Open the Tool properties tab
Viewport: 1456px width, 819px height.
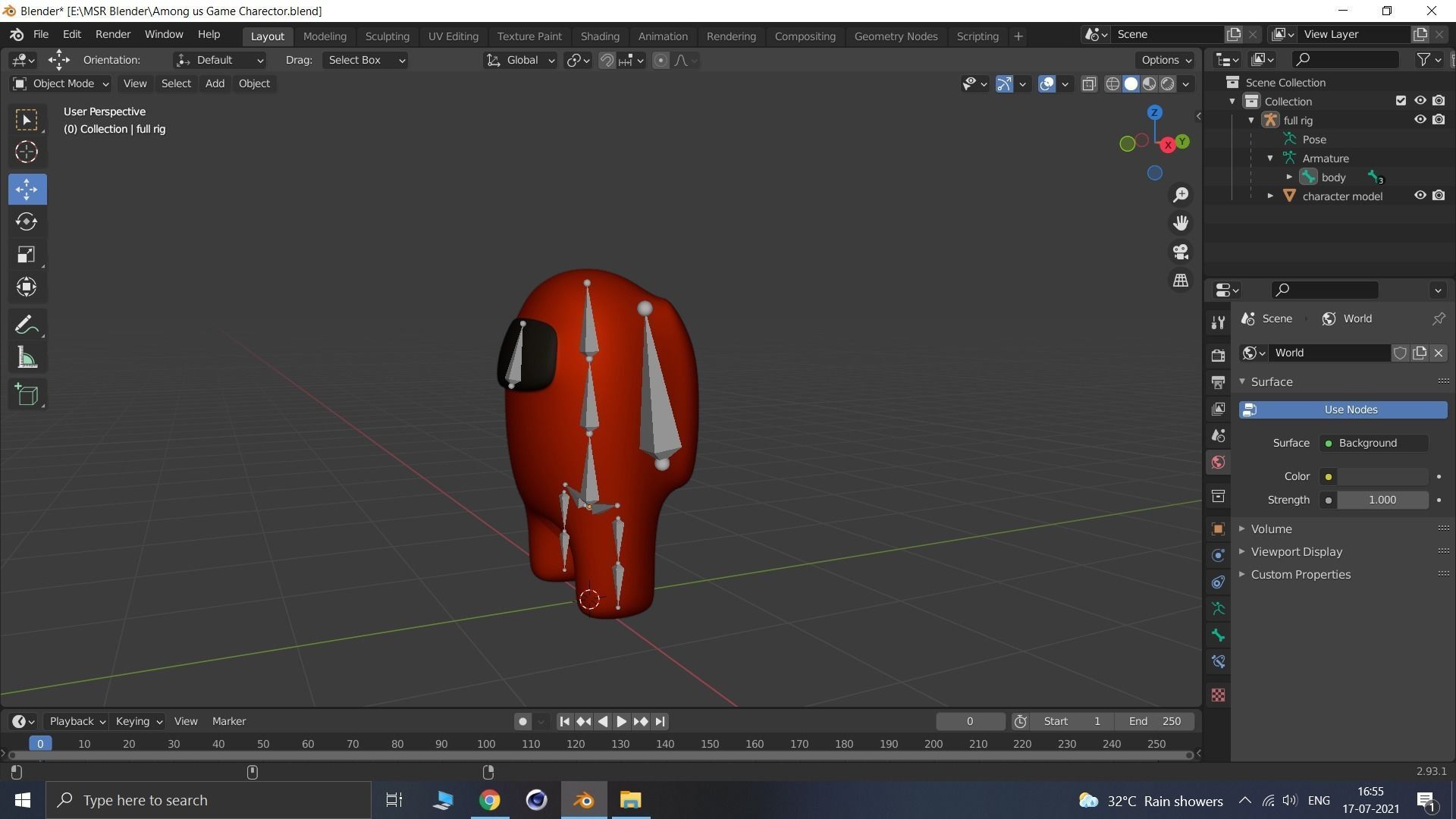point(1218,322)
